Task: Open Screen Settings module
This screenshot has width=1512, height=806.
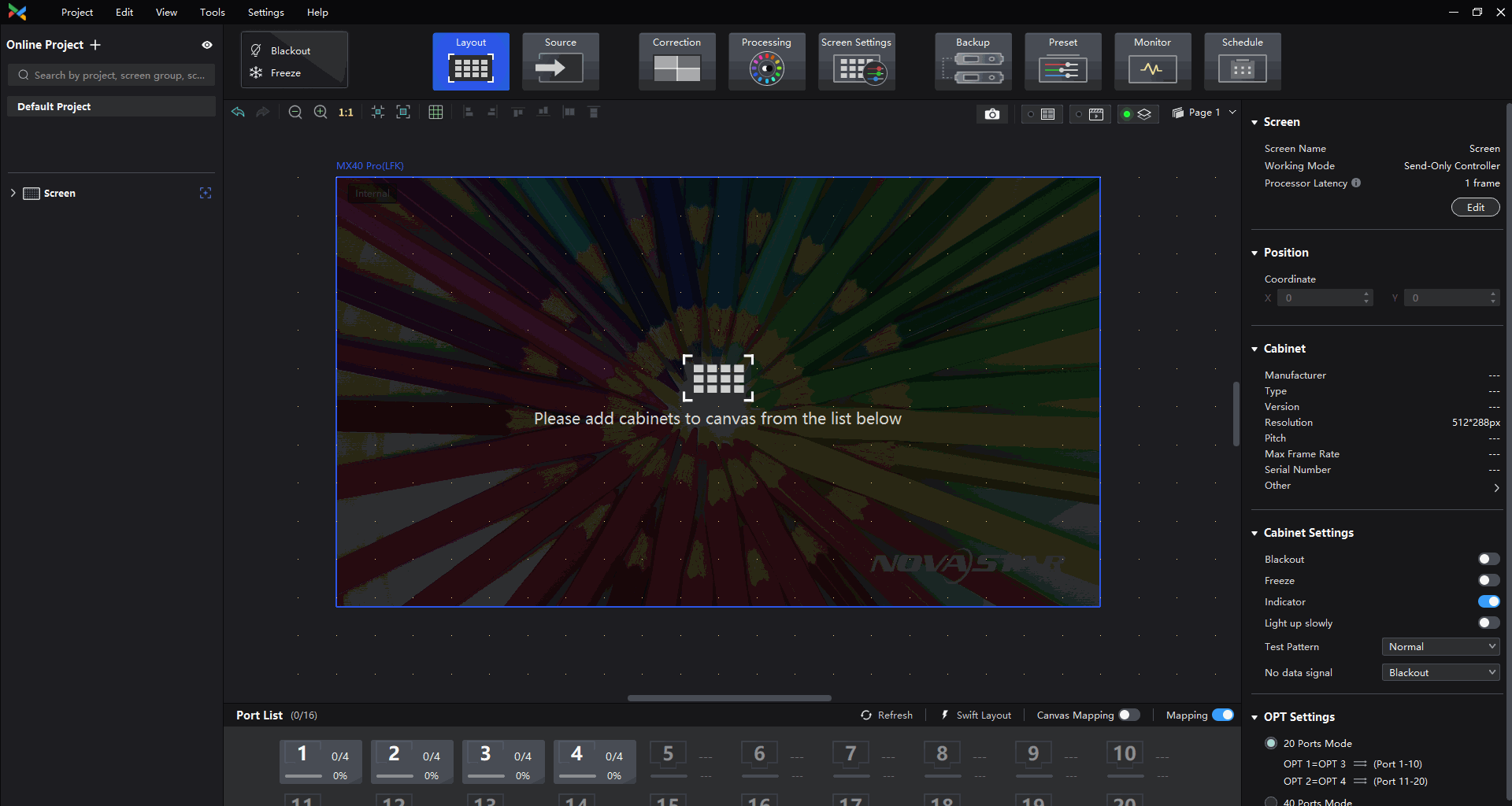Action: click(x=857, y=61)
